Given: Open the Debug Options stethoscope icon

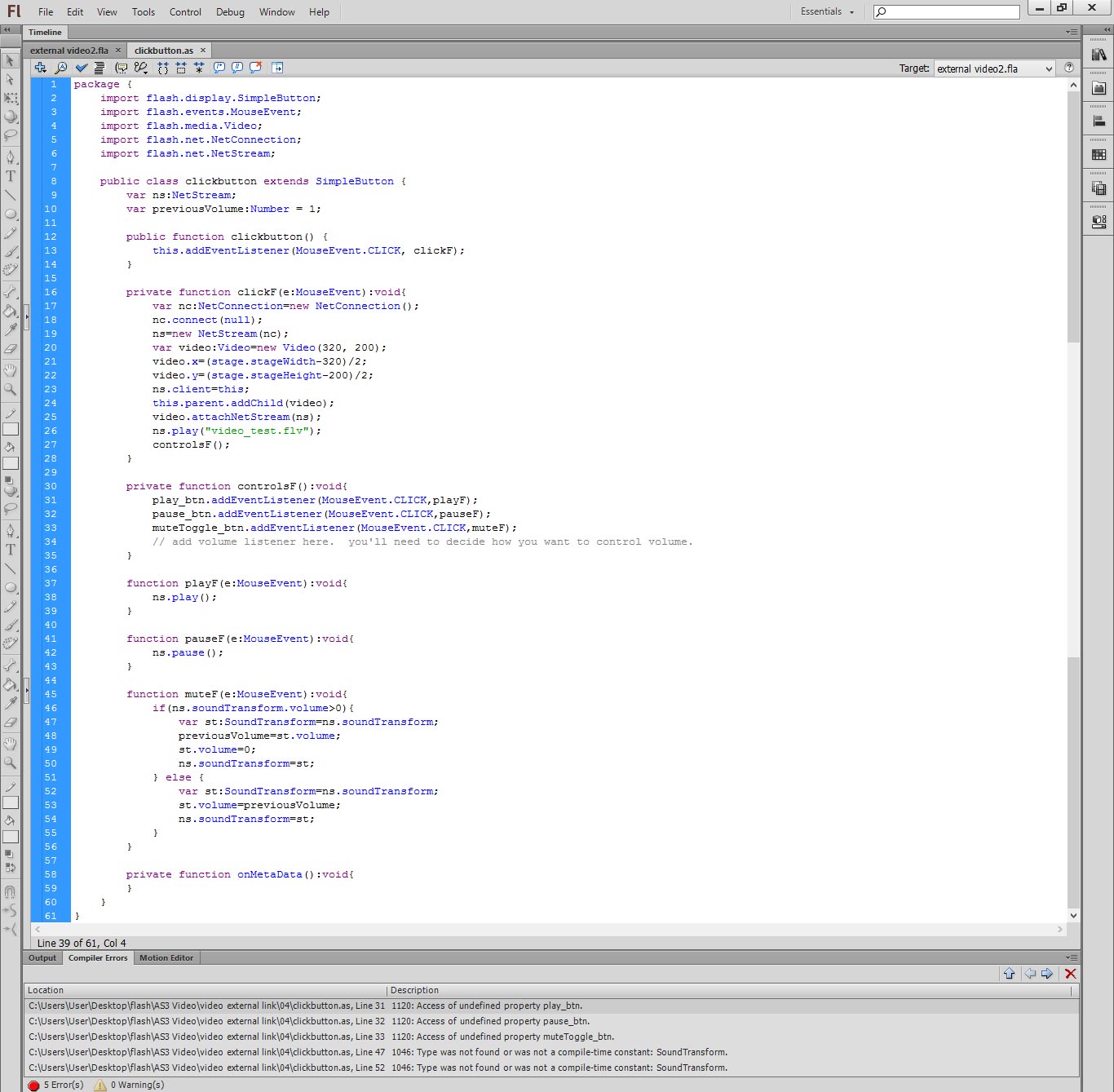Looking at the screenshot, I should pos(141,68).
